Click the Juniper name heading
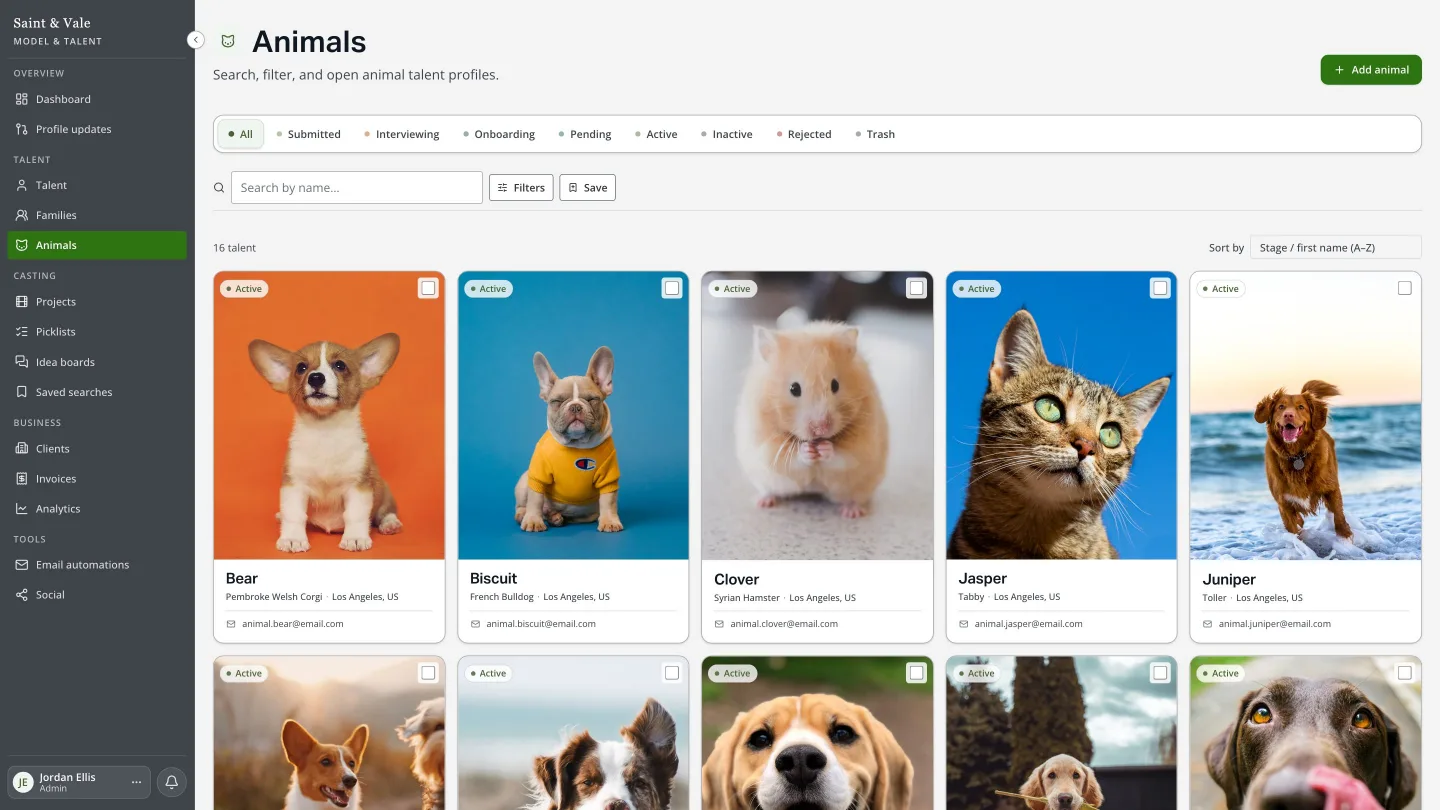 tap(1229, 579)
